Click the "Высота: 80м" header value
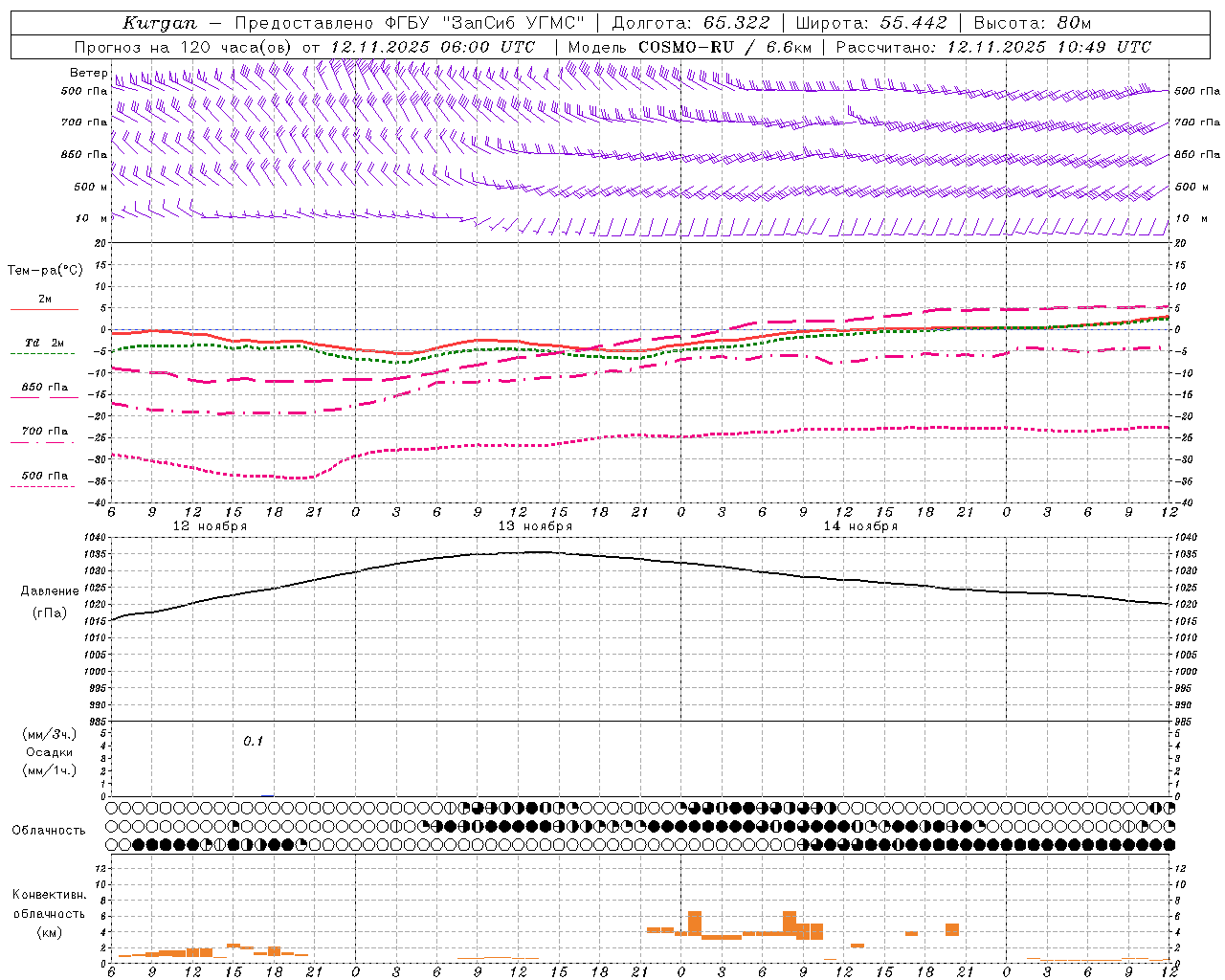 [1032, 23]
